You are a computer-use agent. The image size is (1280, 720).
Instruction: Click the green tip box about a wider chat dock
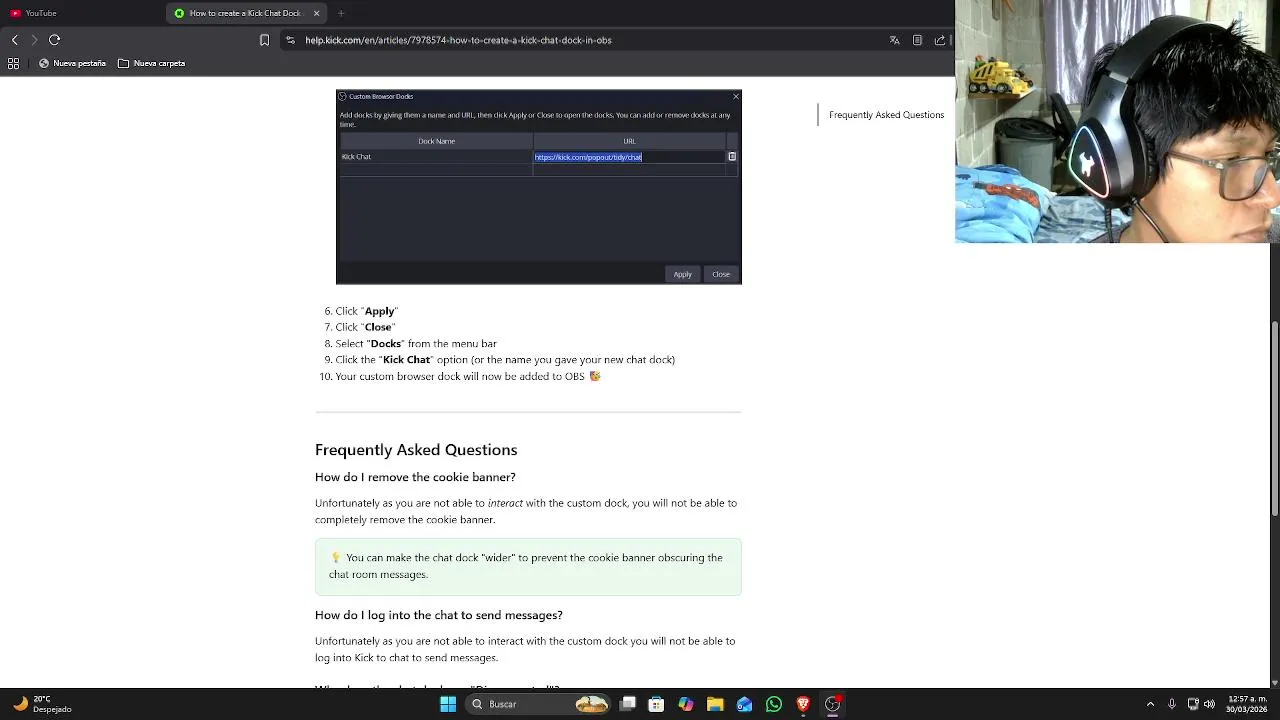pos(528,567)
